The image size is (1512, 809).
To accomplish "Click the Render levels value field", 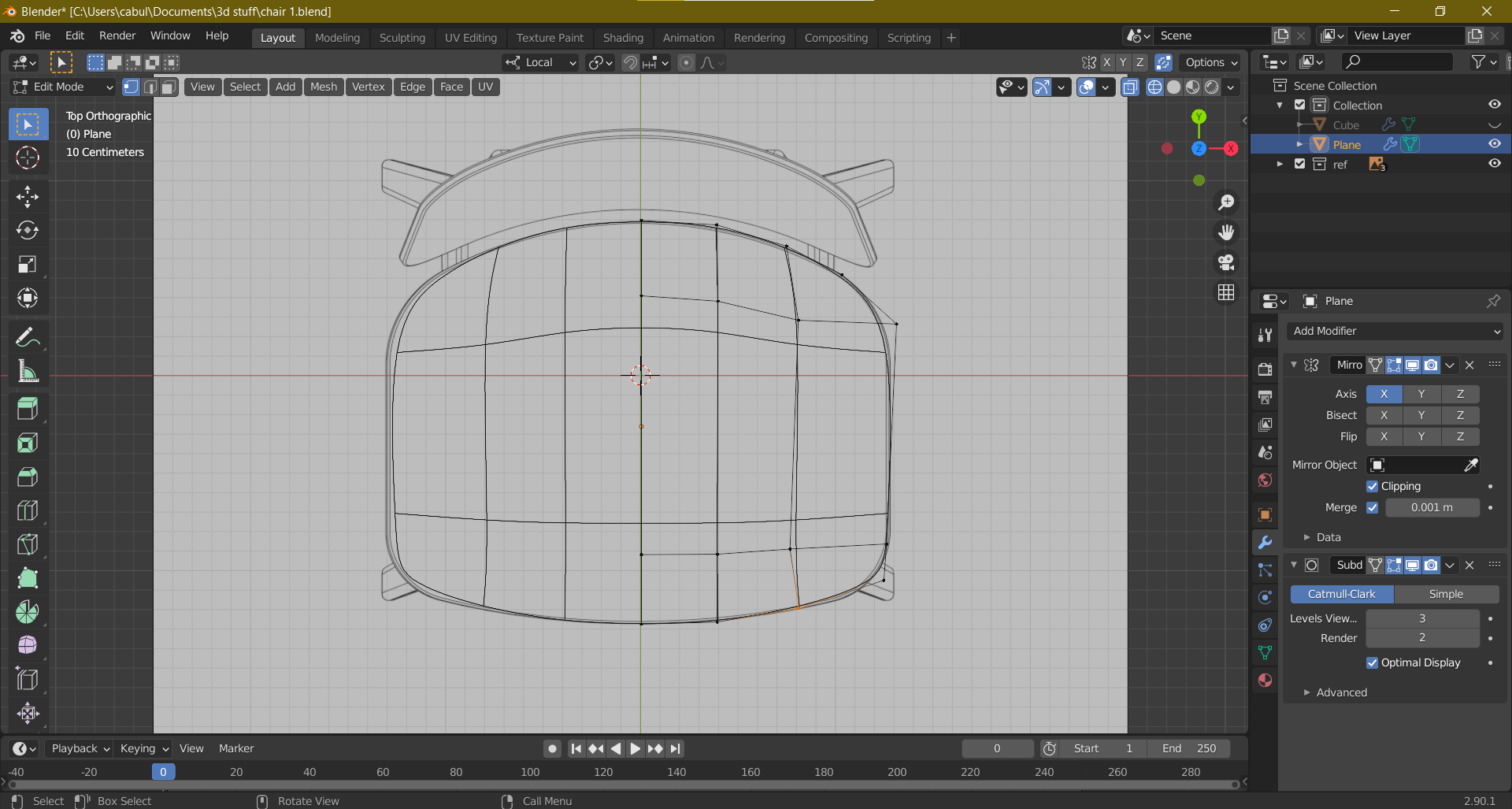I will [1422, 638].
